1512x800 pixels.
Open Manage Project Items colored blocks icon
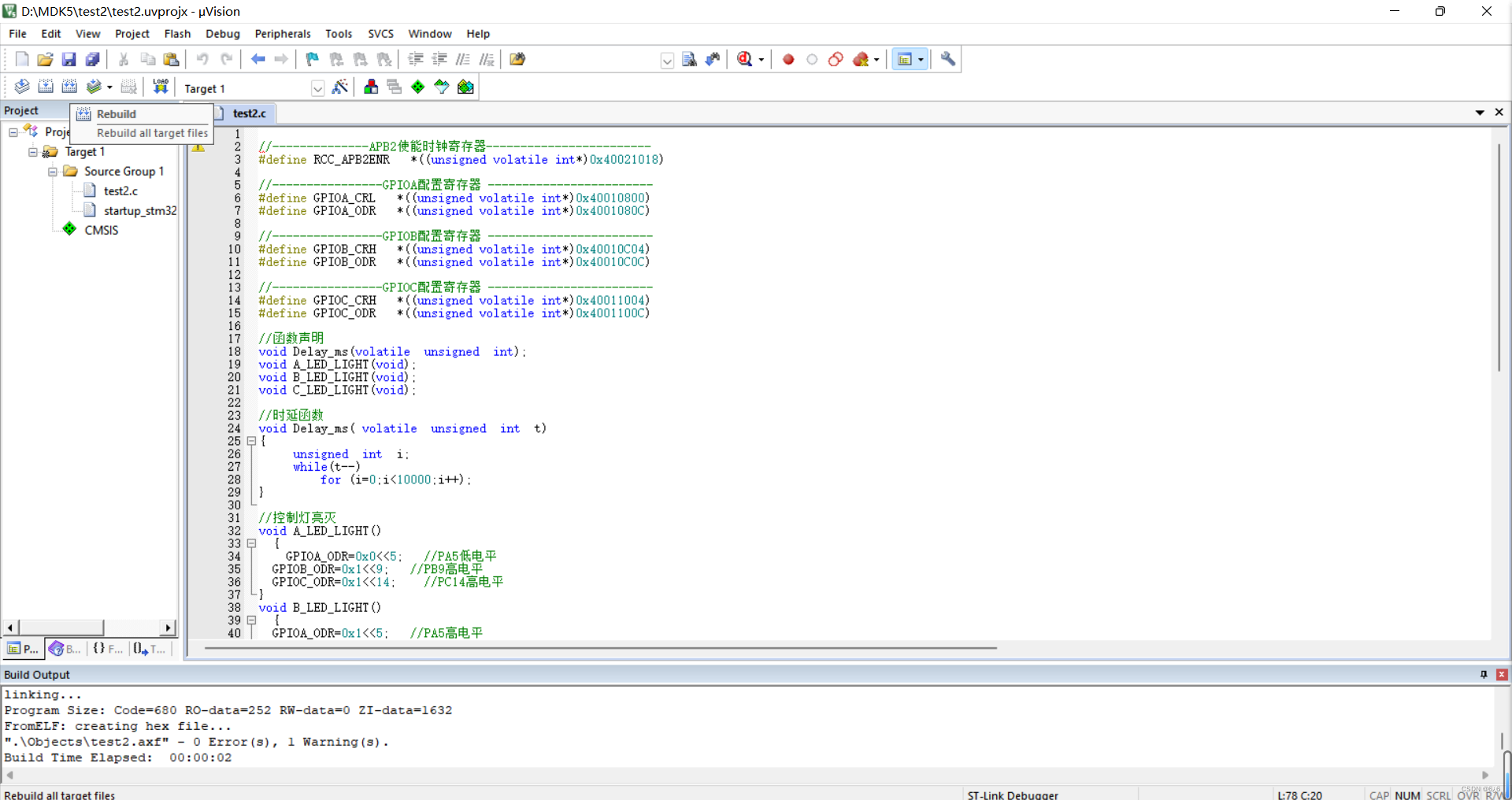(371, 87)
